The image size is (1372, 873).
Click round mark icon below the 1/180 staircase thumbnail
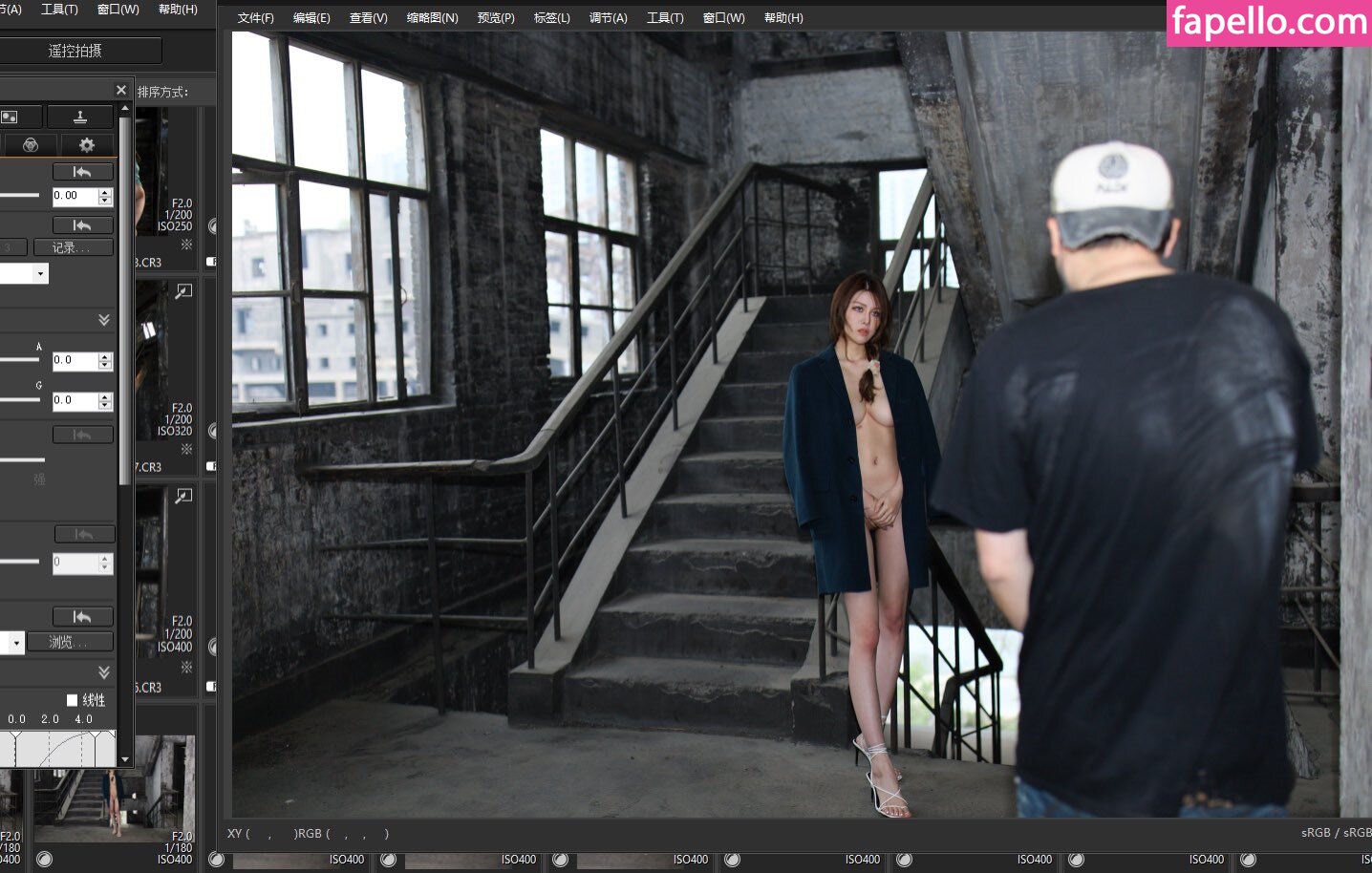point(44,859)
